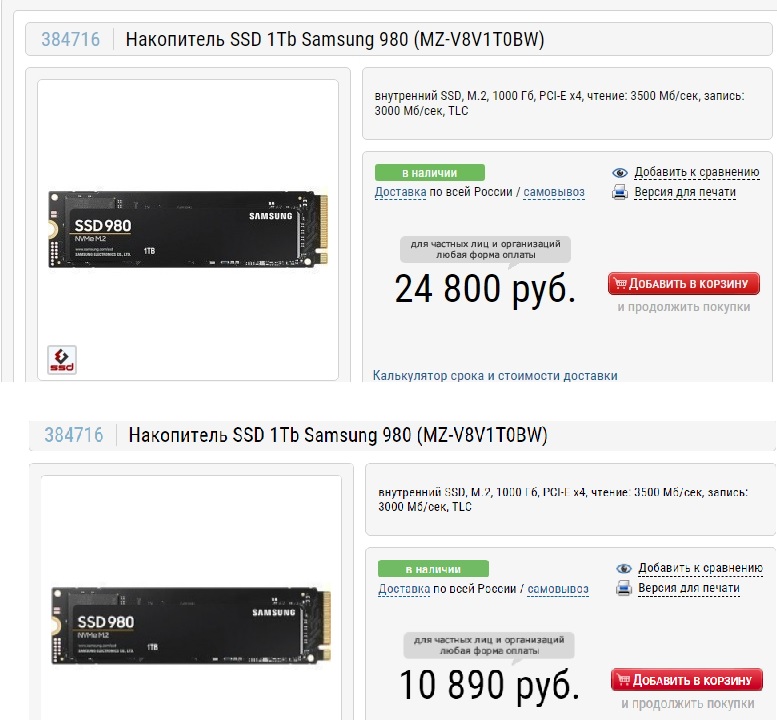The height and width of the screenshot is (720, 777).
Task: Click payment note bubble above 10 890 руб.
Action: [x=489, y=645]
